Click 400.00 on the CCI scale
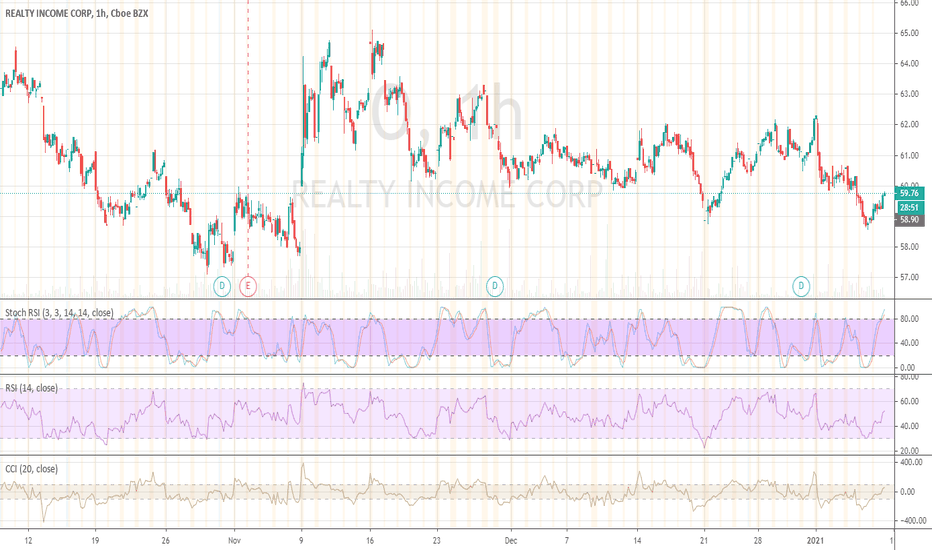932x550 pixels. coord(911,462)
